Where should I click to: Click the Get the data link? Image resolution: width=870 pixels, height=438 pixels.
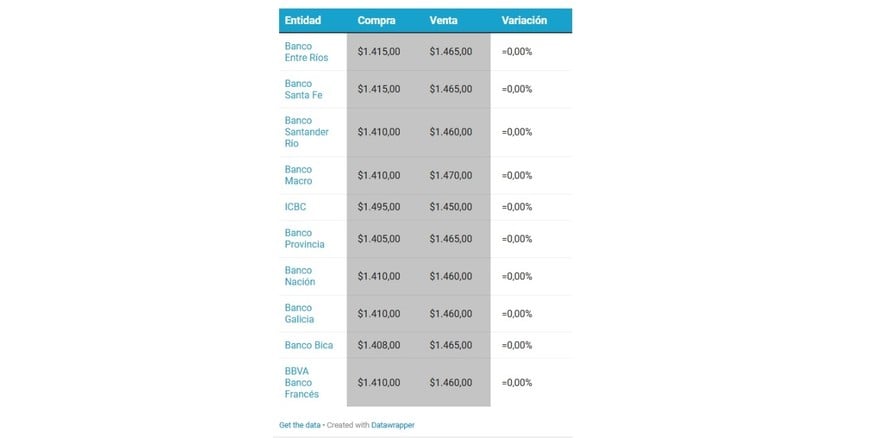(x=300, y=425)
